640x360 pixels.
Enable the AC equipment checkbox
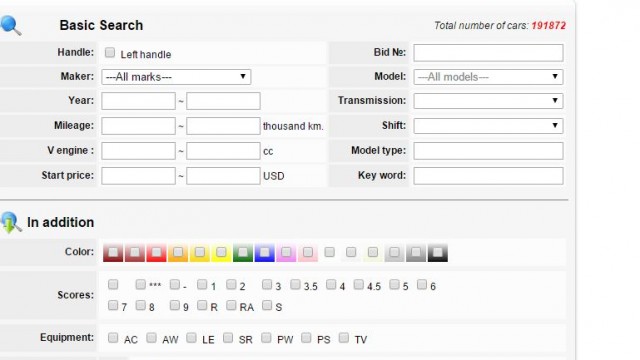[x=113, y=338]
